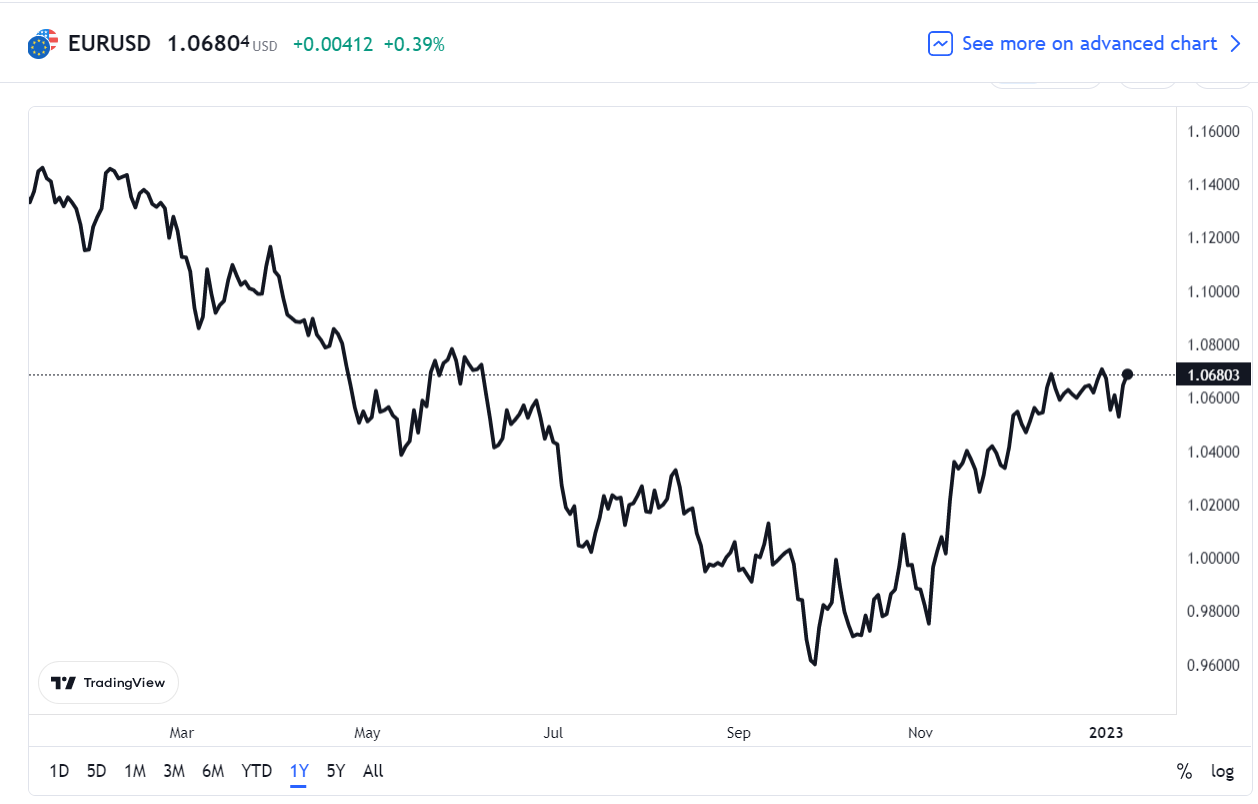Click the EURUSD symbol name

[109, 44]
